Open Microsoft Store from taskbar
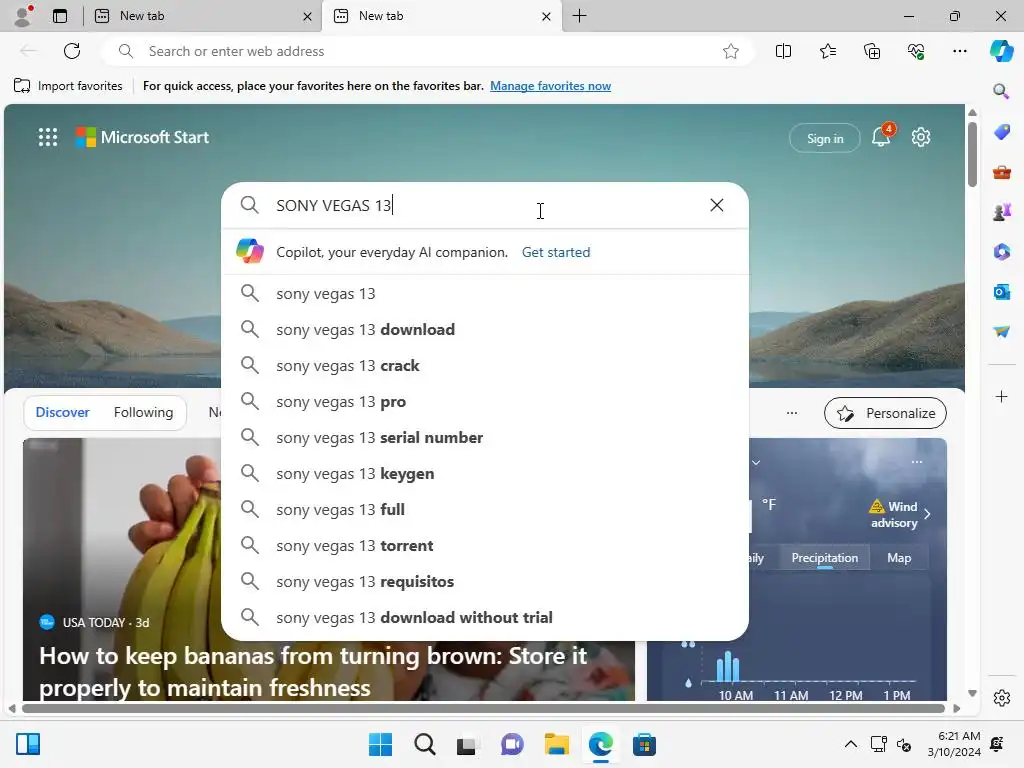1024x768 pixels. [x=644, y=744]
